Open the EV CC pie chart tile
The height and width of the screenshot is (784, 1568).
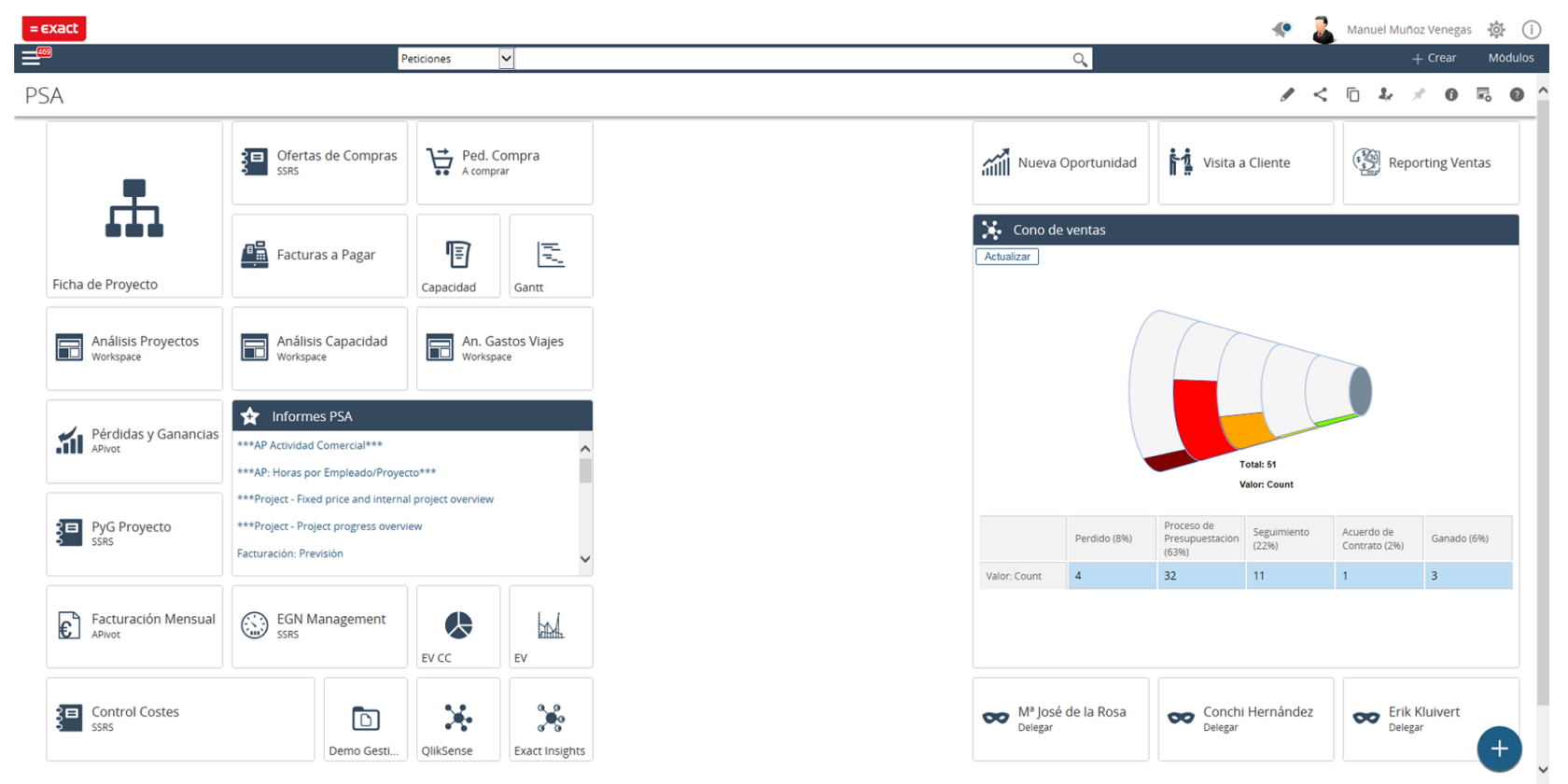pos(458,626)
